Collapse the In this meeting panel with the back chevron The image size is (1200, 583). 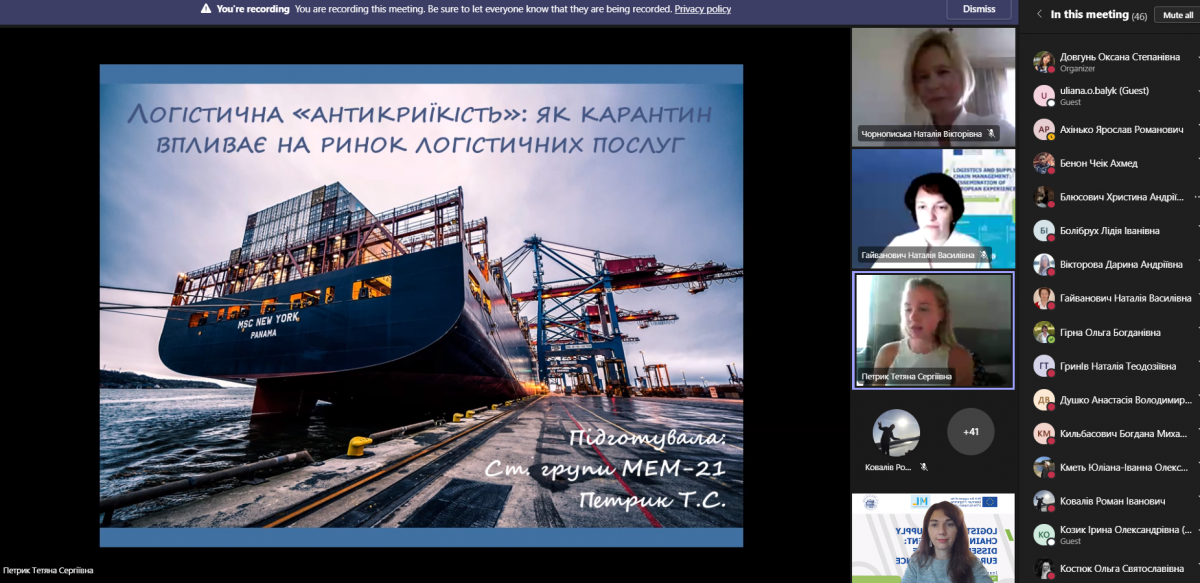pos(1040,14)
